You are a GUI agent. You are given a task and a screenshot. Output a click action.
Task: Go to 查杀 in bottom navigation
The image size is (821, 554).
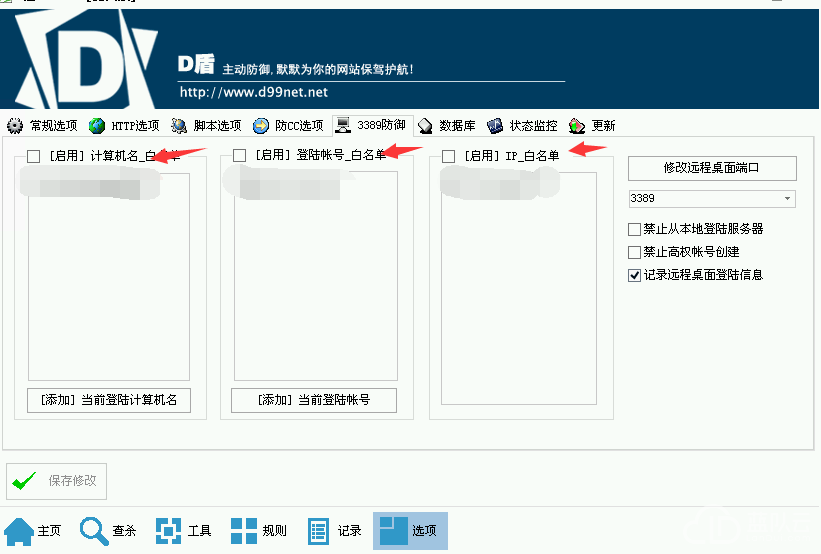tap(108, 531)
